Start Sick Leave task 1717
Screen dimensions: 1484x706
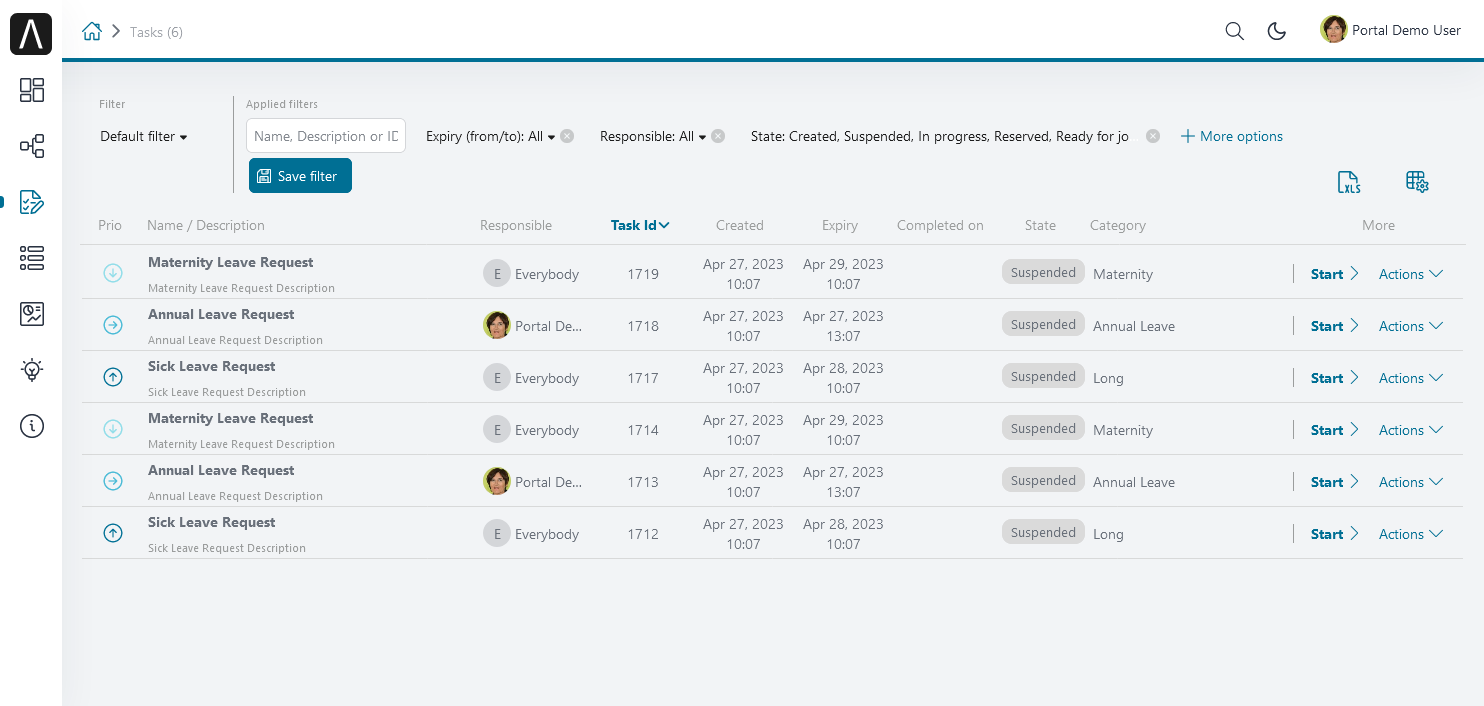[1334, 378]
